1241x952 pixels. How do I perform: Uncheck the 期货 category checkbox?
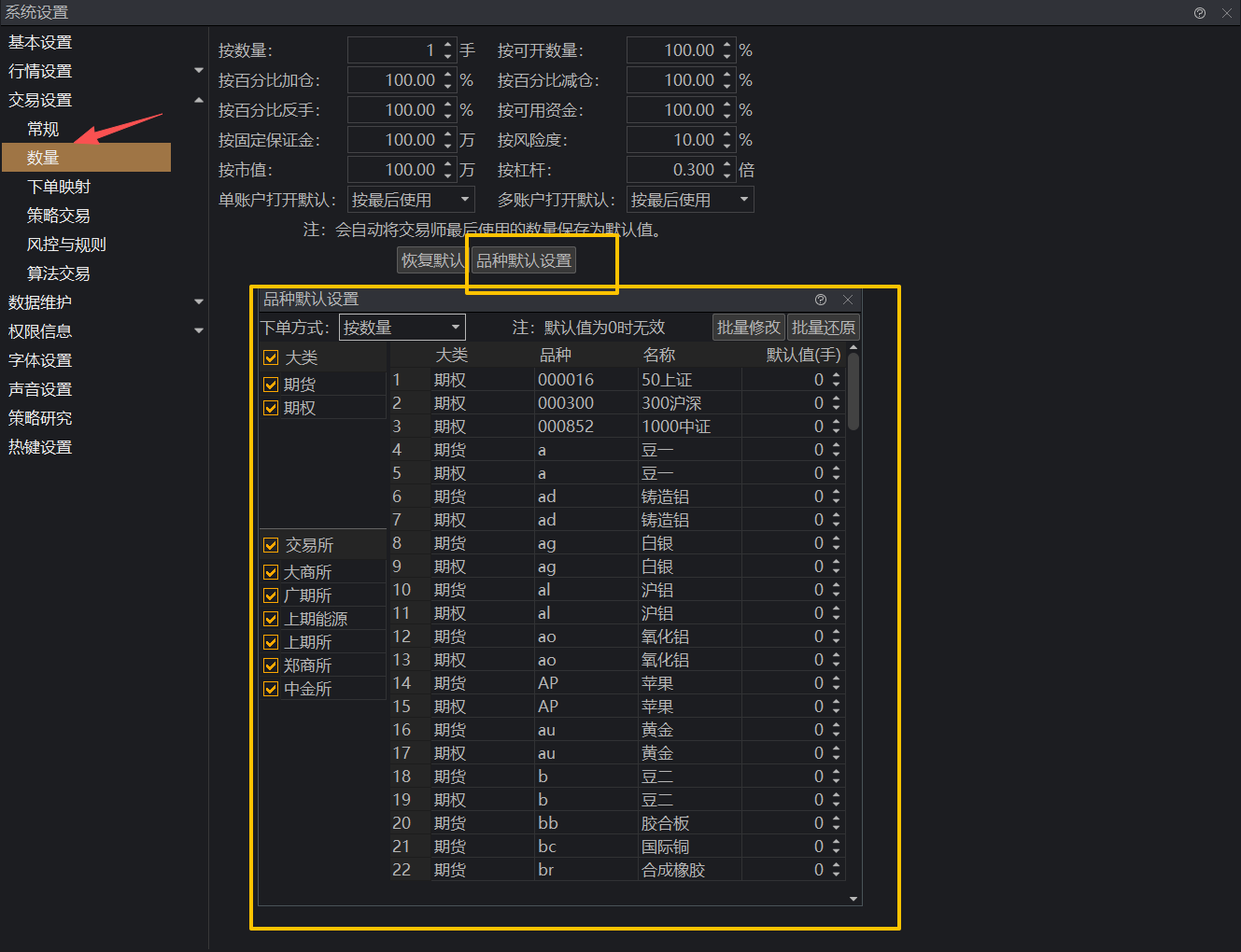coord(271,385)
